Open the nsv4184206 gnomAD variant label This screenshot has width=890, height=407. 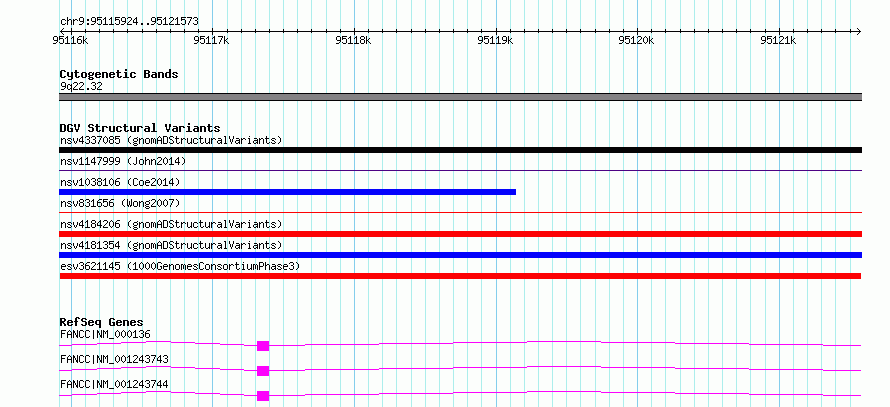pos(171,224)
